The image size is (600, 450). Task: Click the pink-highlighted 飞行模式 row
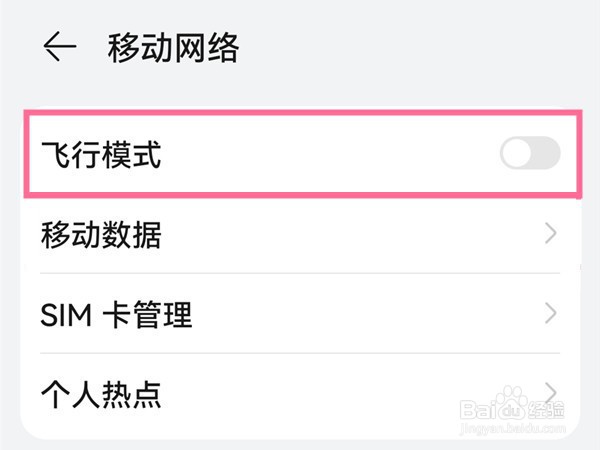click(x=300, y=154)
